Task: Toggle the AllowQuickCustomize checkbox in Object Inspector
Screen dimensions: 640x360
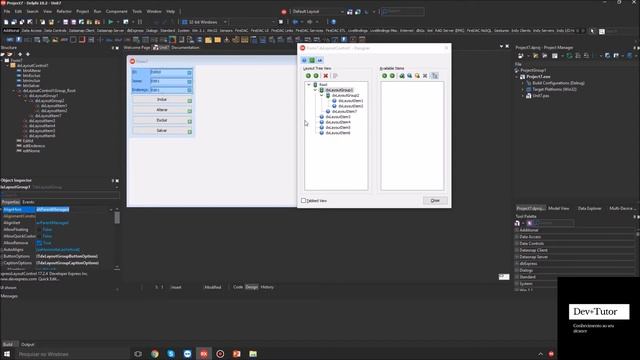Action: pyautogui.click(x=39, y=236)
